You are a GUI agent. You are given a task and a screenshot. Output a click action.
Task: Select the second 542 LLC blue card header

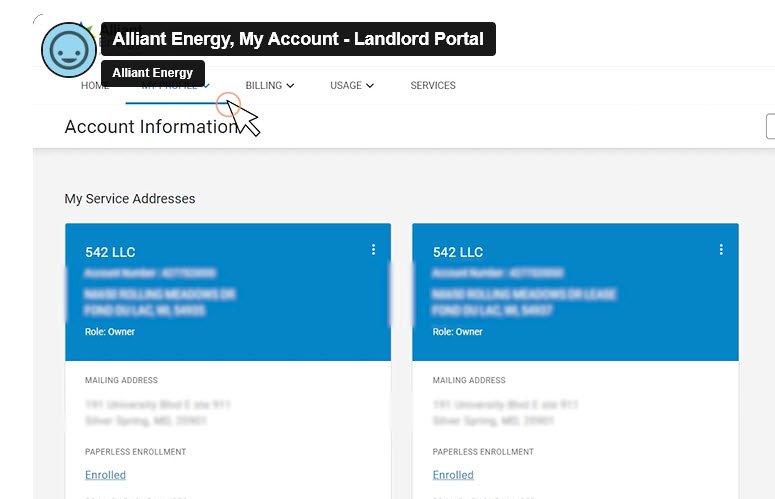(x=575, y=292)
